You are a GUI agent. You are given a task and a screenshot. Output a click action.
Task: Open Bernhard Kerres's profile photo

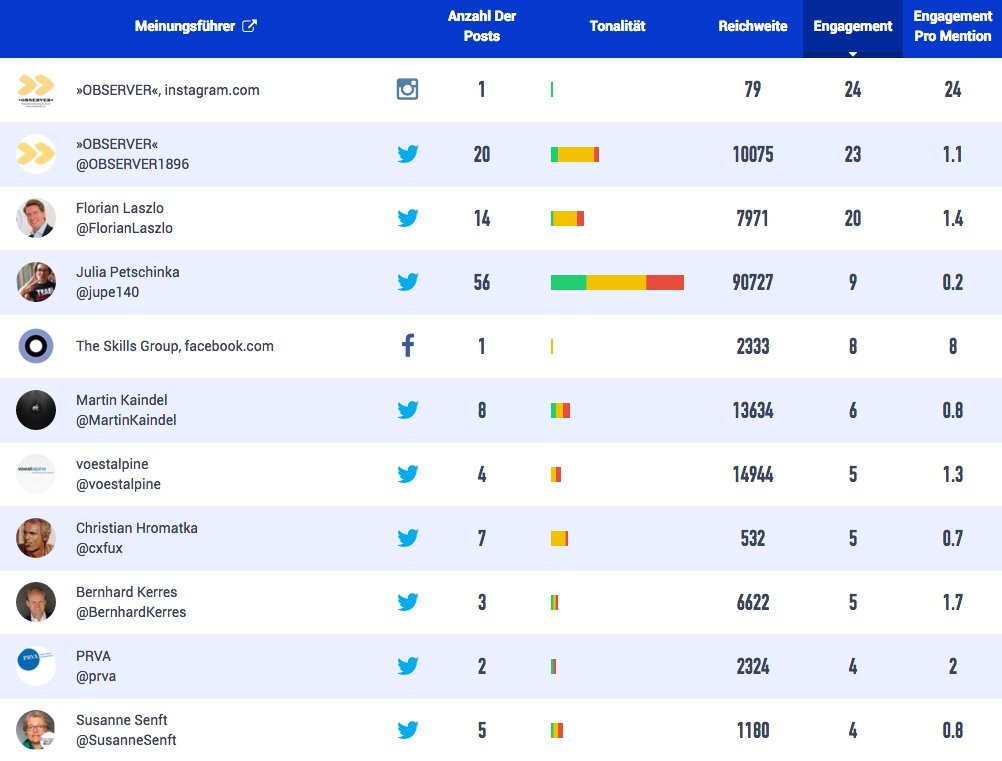(x=36, y=602)
